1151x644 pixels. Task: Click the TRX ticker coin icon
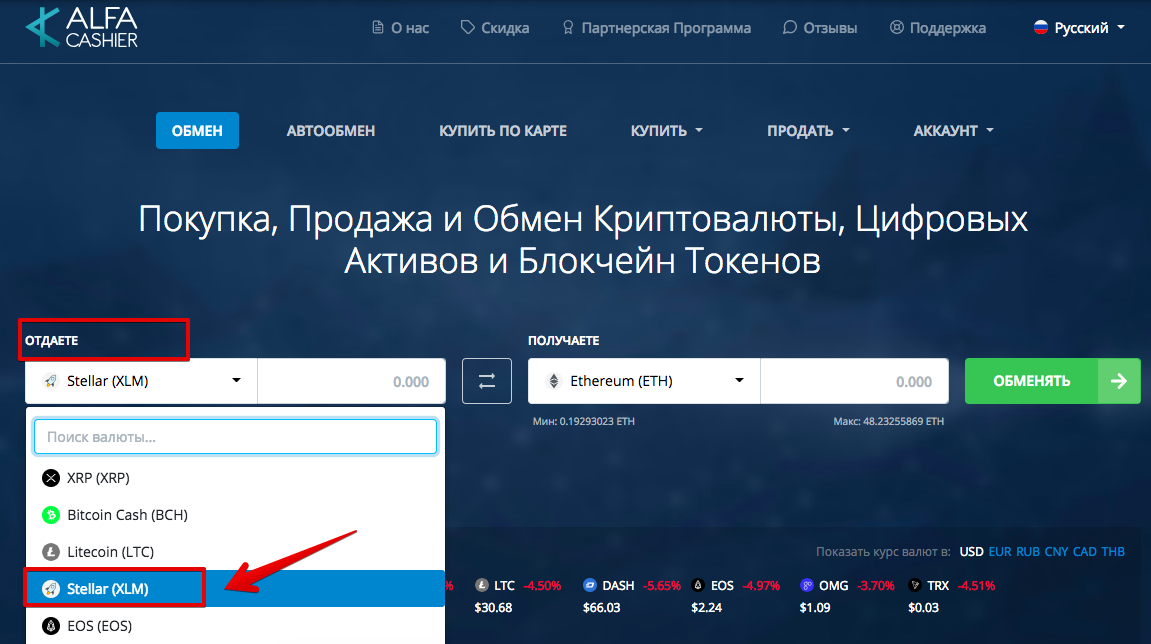click(x=915, y=585)
